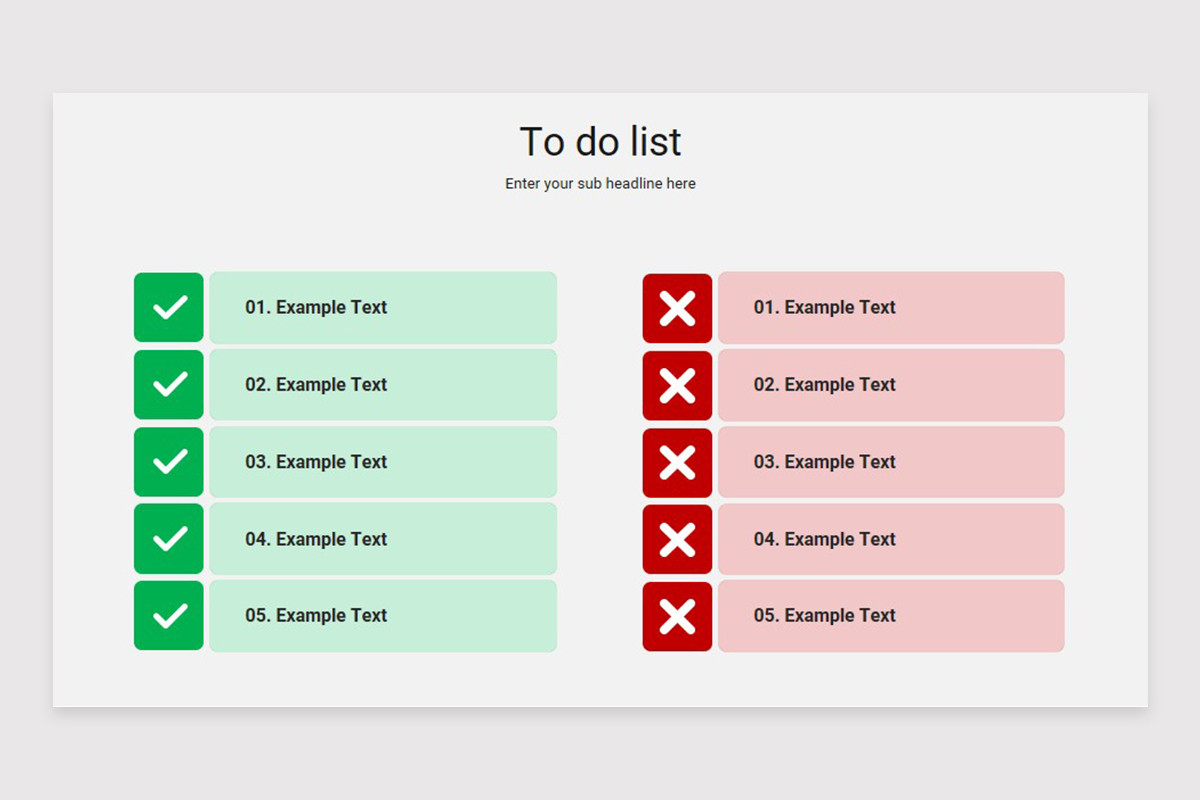Expand the green '05. Example Text' row

click(x=383, y=616)
